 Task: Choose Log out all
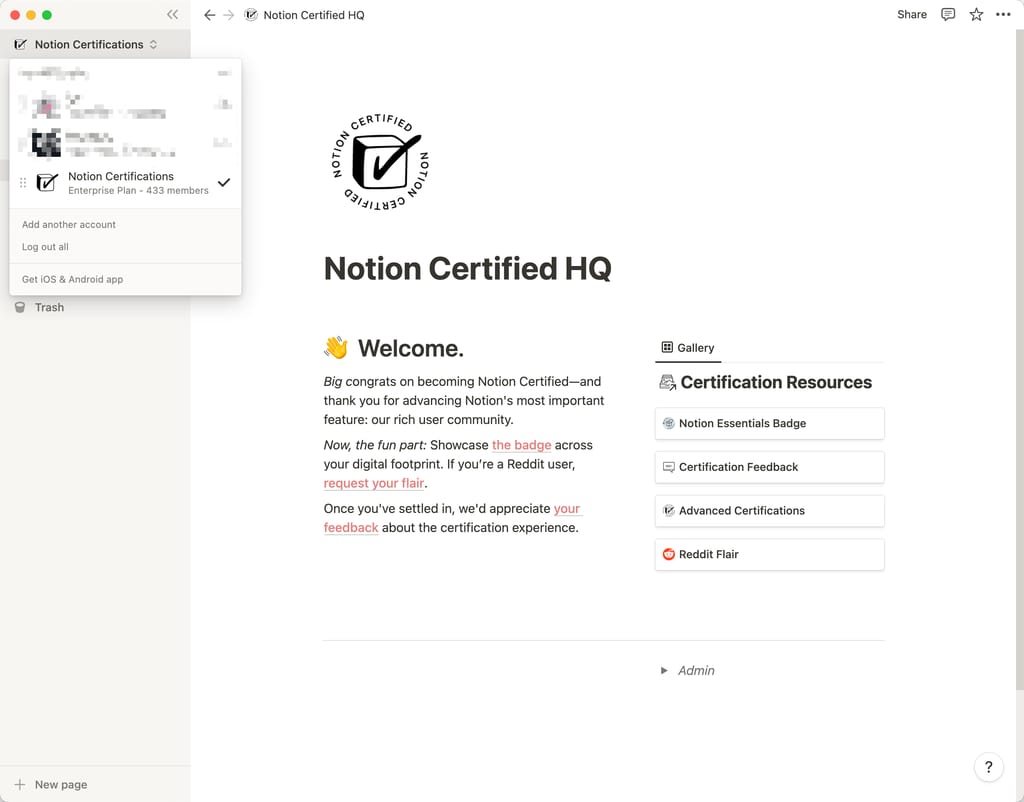[x=45, y=247]
